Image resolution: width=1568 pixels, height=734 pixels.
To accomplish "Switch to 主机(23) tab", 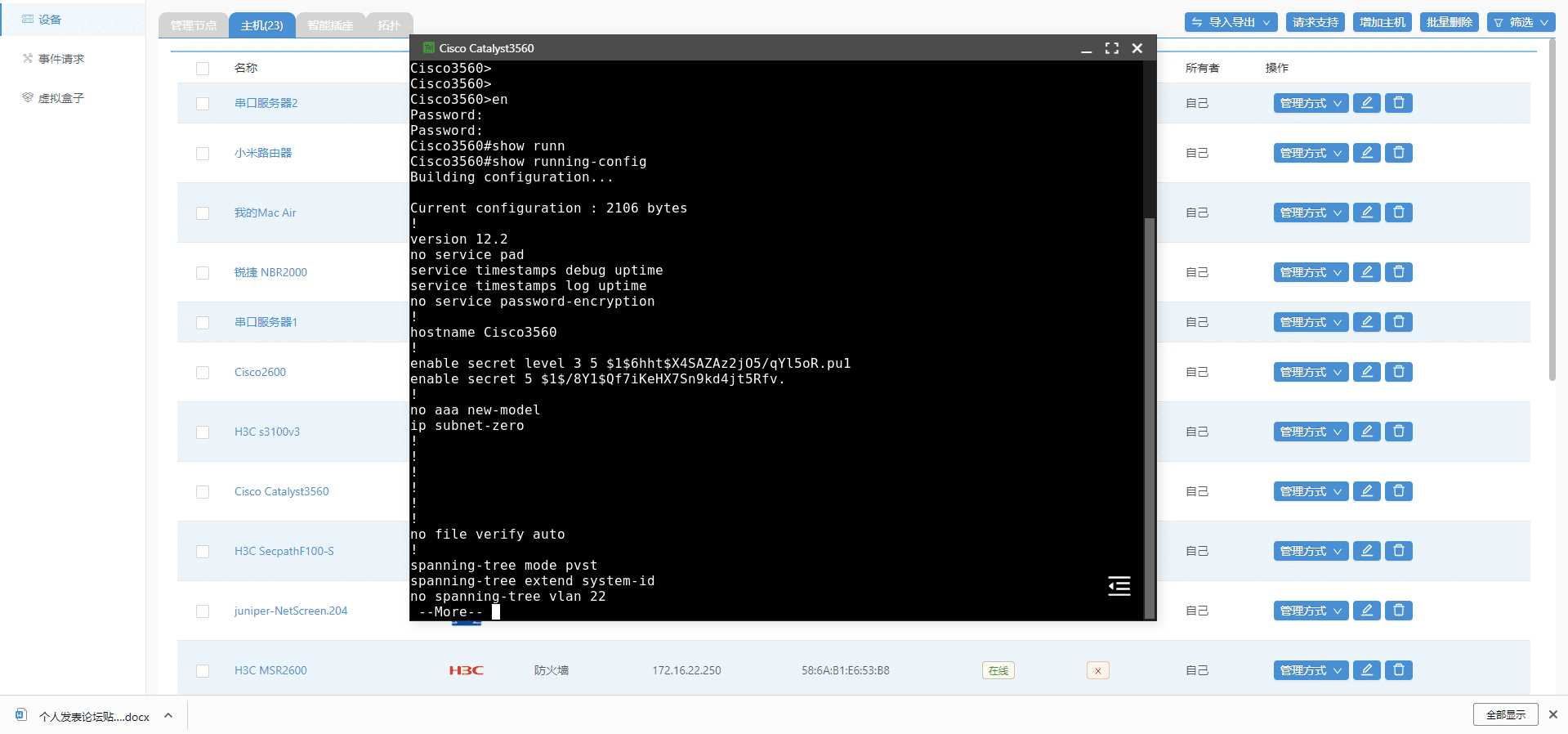I will (262, 25).
